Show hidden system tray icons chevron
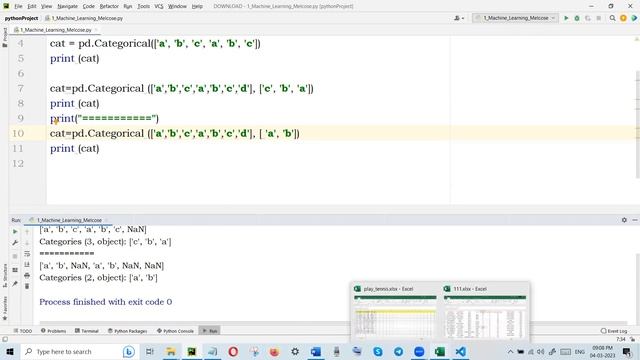640x360 pixels. point(510,351)
